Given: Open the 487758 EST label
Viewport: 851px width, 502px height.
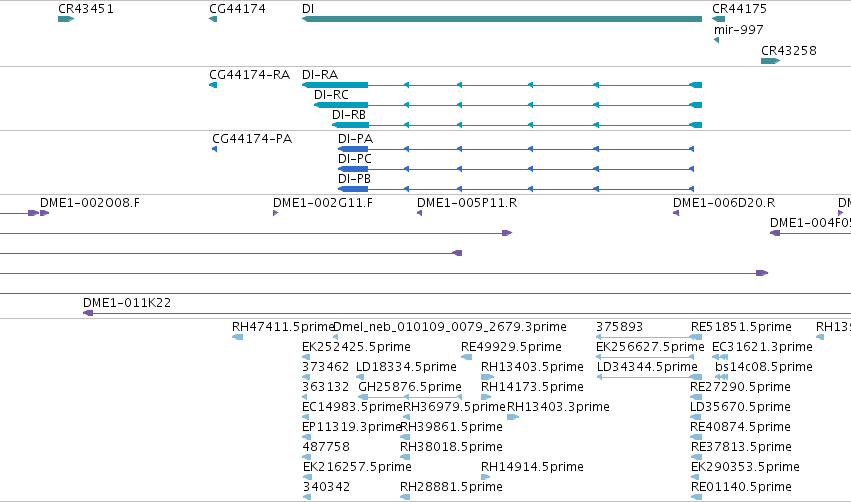Looking at the screenshot, I should coord(326,448).
